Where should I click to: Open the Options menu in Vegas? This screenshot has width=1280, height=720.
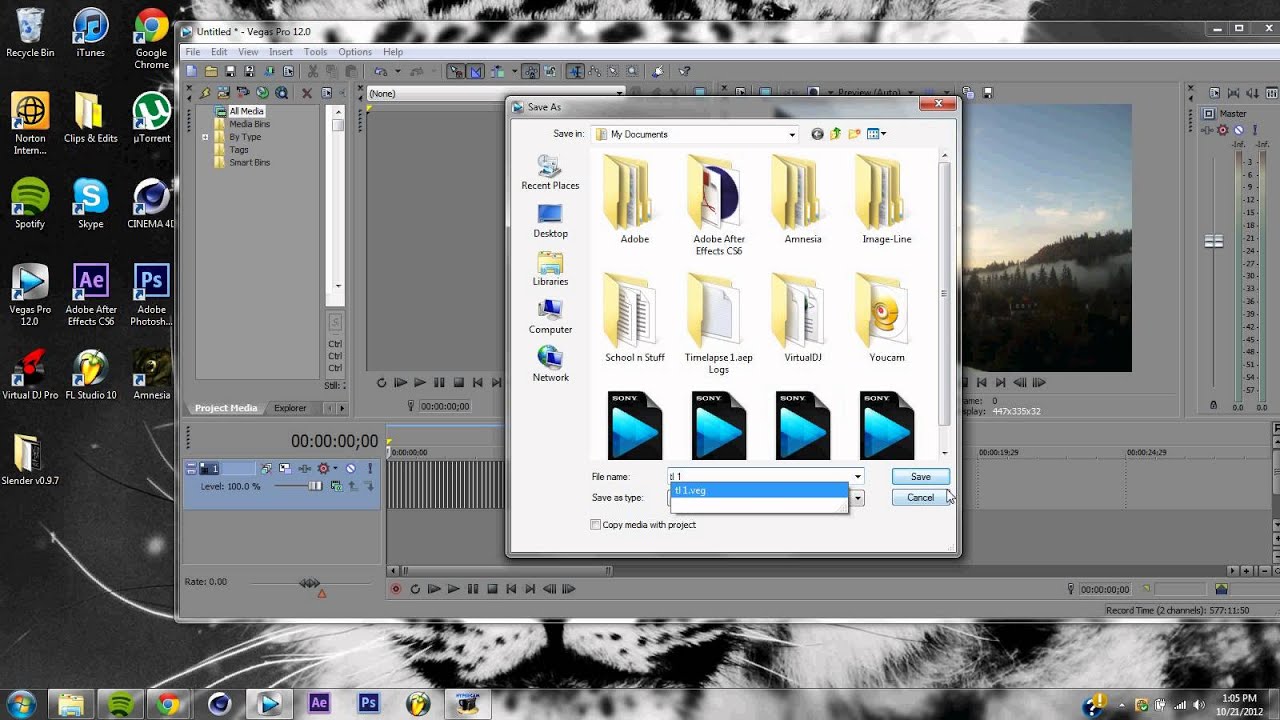[x=355, y=52]
